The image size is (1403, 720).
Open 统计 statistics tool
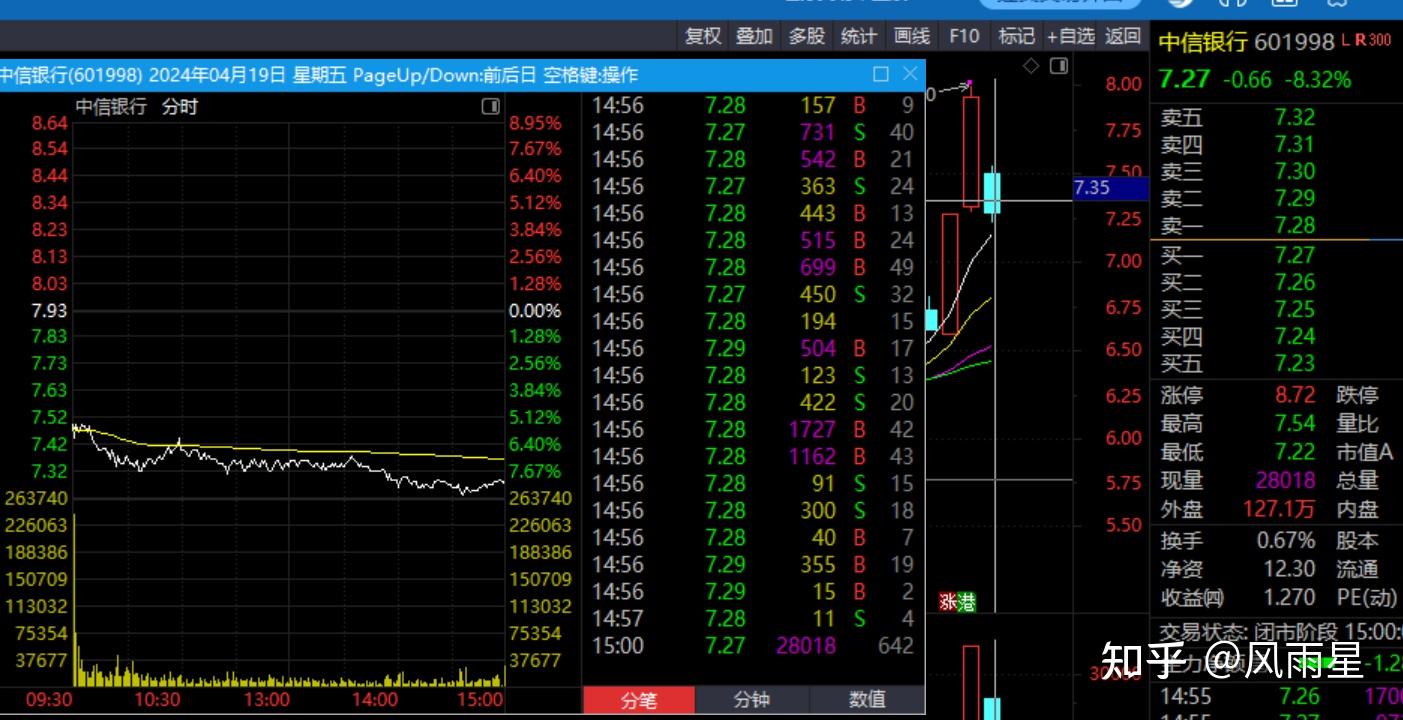859,36
